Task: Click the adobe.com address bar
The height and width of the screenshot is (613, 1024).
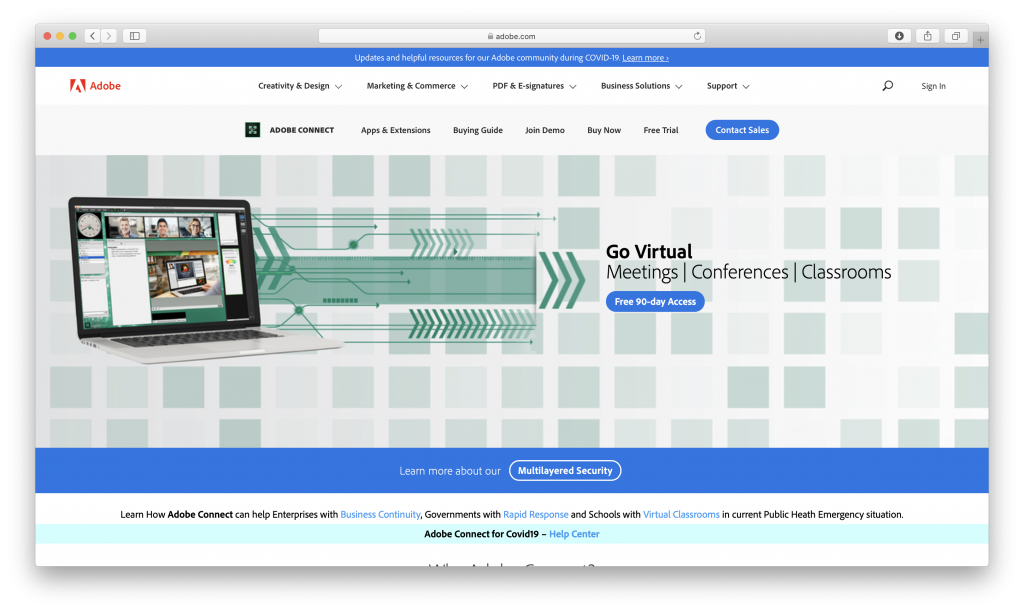Action: click(x=511, y=36)
